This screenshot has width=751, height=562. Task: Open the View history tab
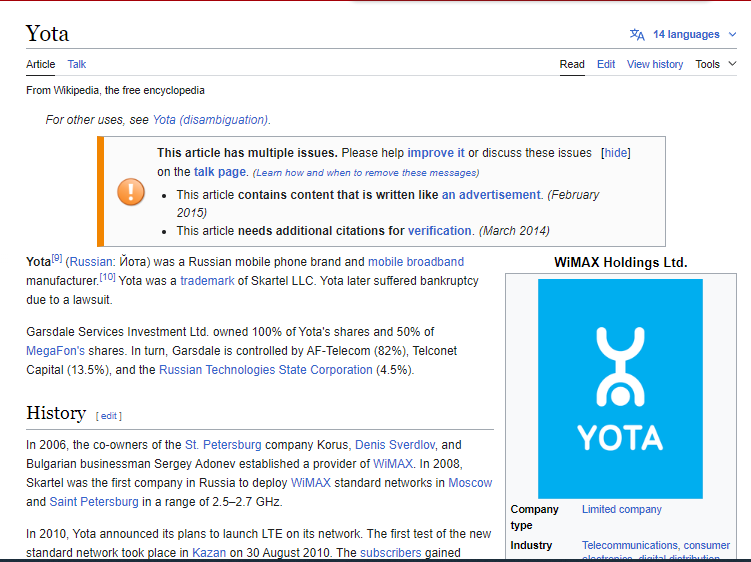pos(655,64)
